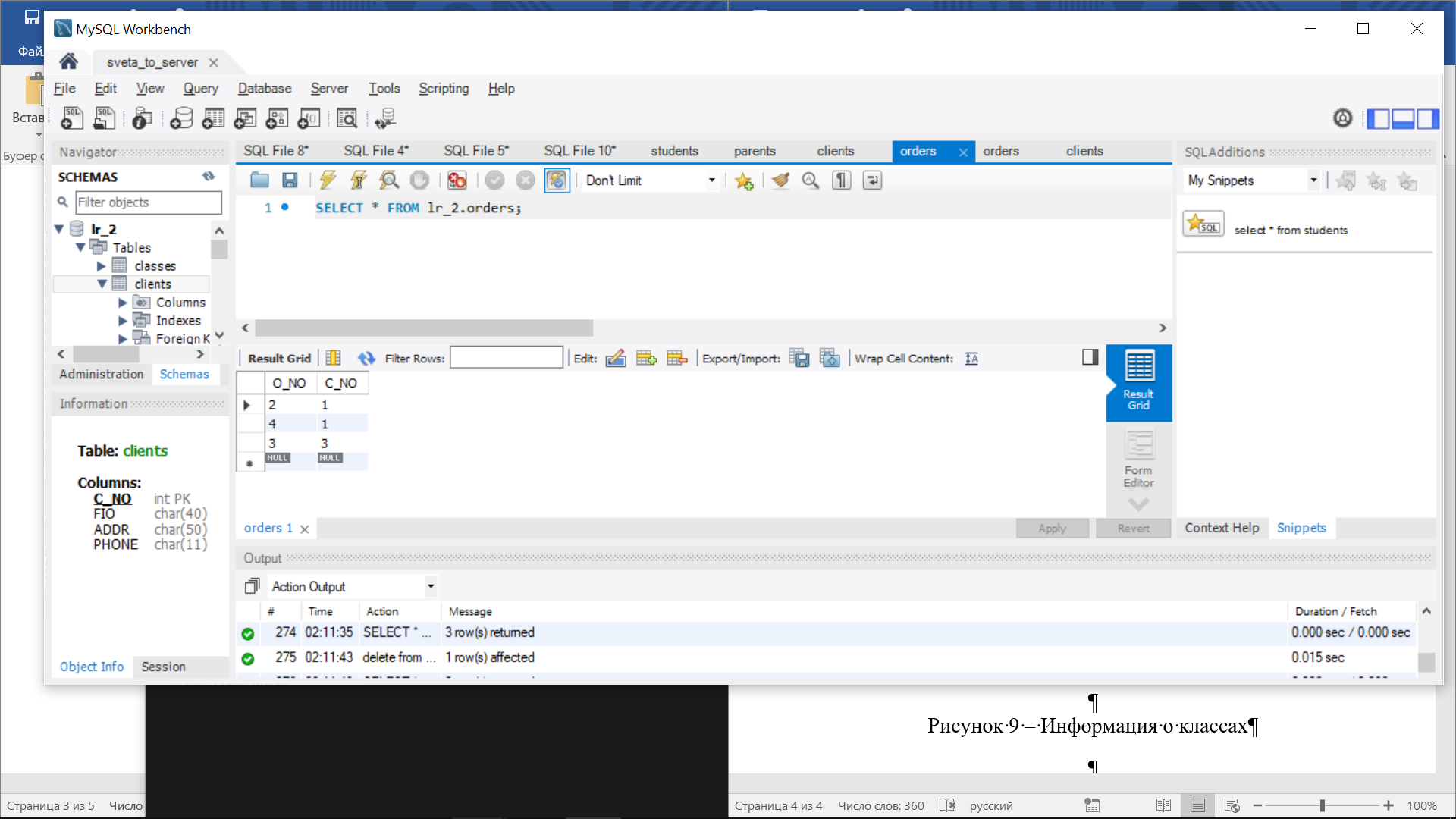Run EXPLAIN on current statement
The height and width of the screenshot is (819, 1456).
point(389,180)
